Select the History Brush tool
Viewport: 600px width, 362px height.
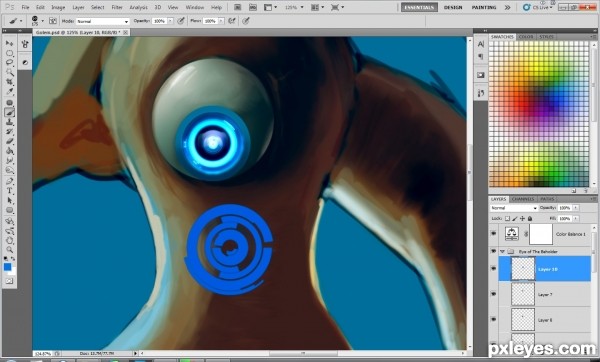[x=10, y=132]
